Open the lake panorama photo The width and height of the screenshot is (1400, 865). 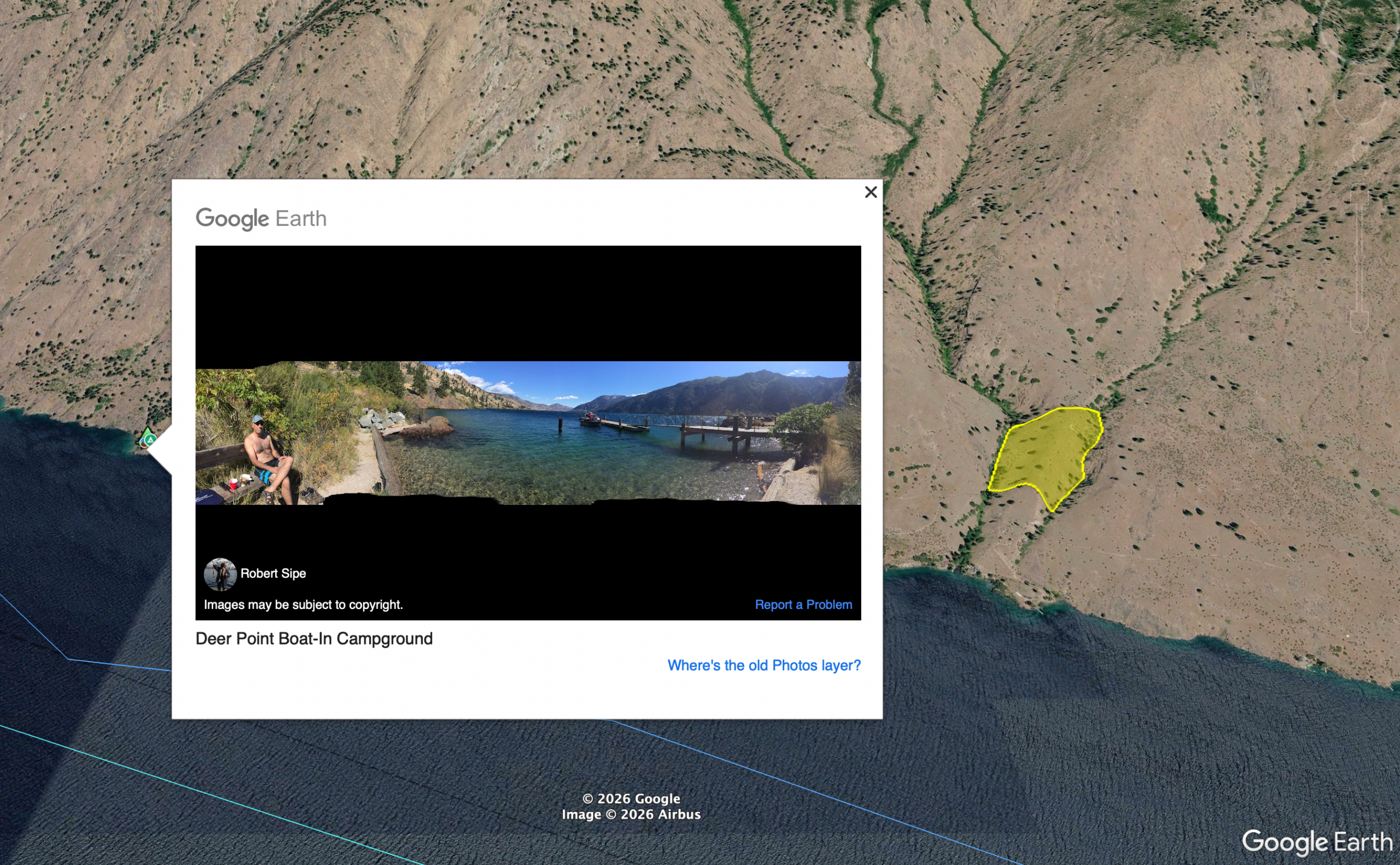528,432
